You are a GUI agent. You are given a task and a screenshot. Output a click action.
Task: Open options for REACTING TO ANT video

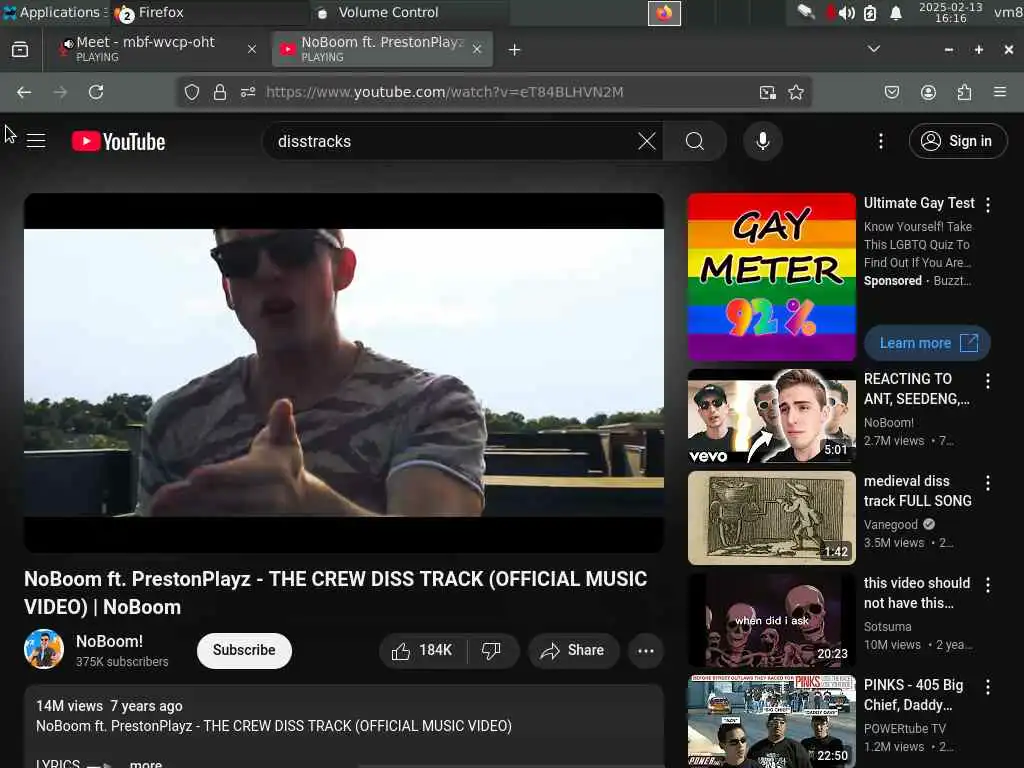coord(988,381)
